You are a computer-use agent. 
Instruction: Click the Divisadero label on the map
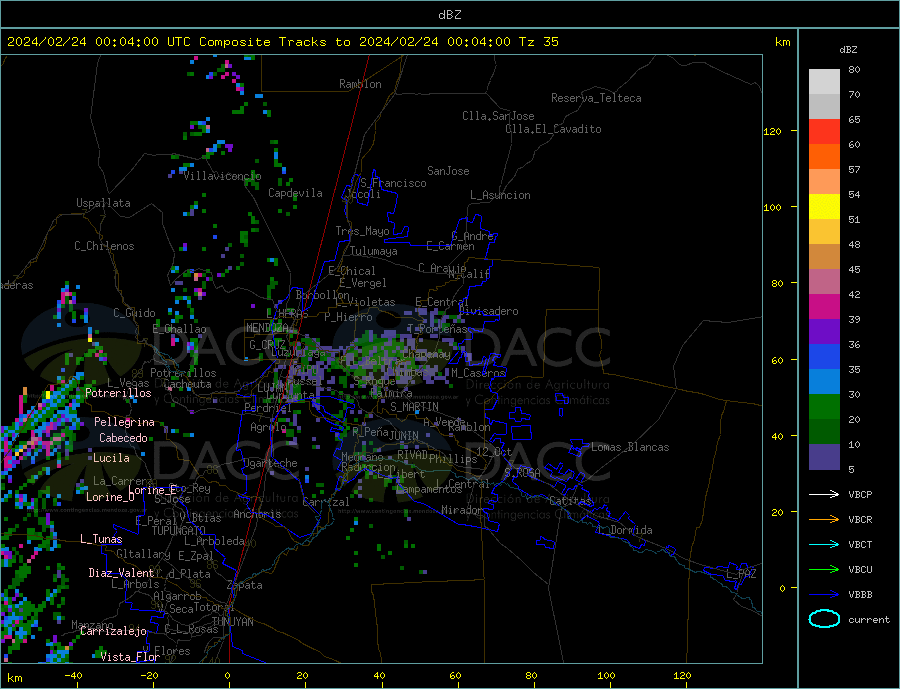(x=488, y=311)
